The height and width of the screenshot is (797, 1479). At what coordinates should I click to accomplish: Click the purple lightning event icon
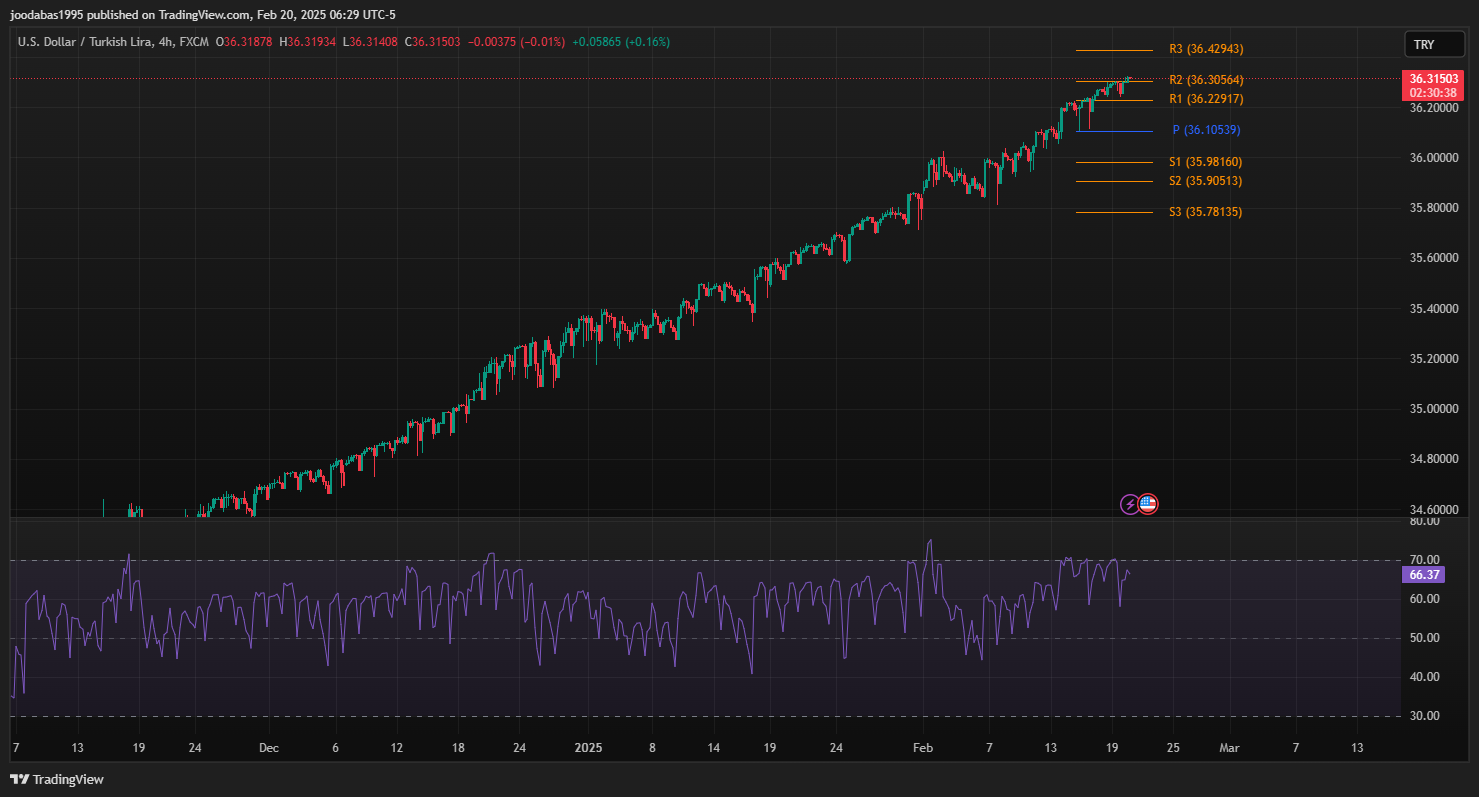[x=1129, y=504]
